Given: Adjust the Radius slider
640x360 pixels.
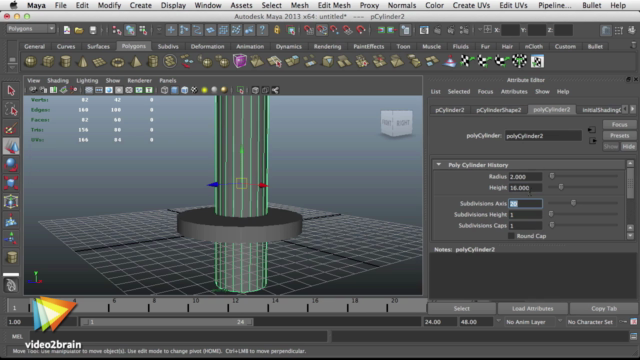Looking at the screenshot, I should 552,176.
